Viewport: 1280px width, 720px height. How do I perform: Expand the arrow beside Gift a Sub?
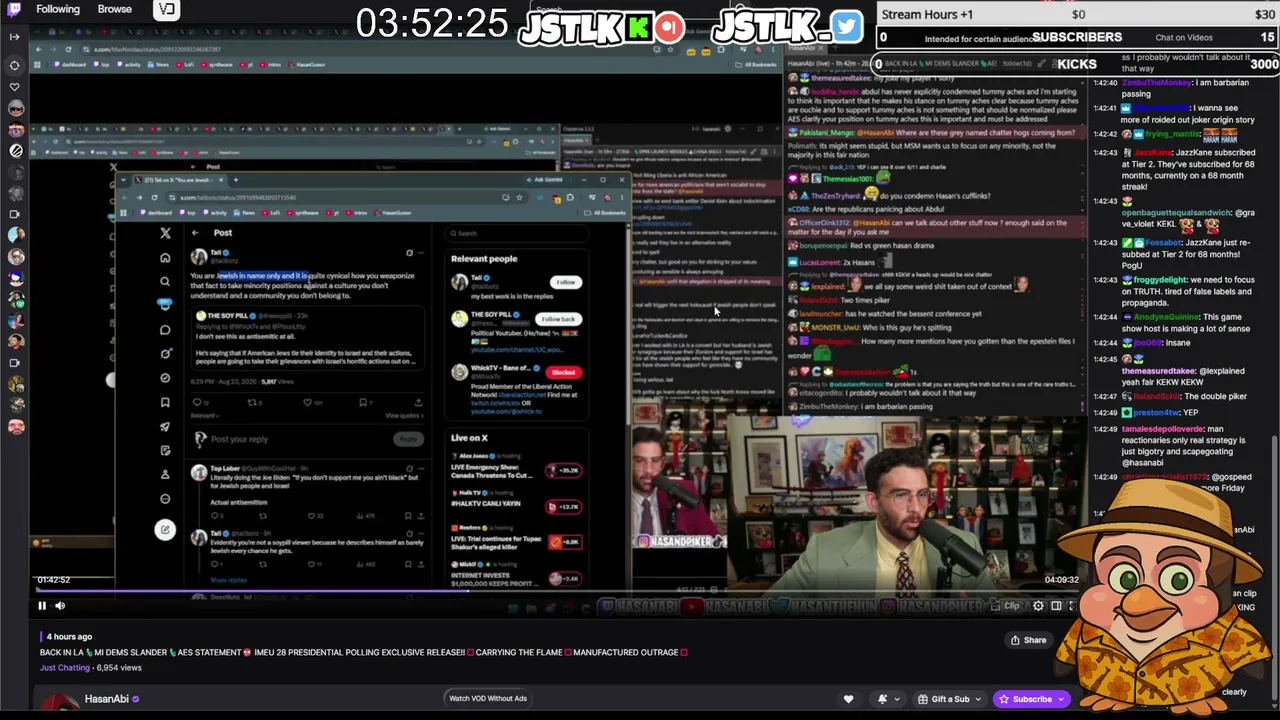click(980, 699)
